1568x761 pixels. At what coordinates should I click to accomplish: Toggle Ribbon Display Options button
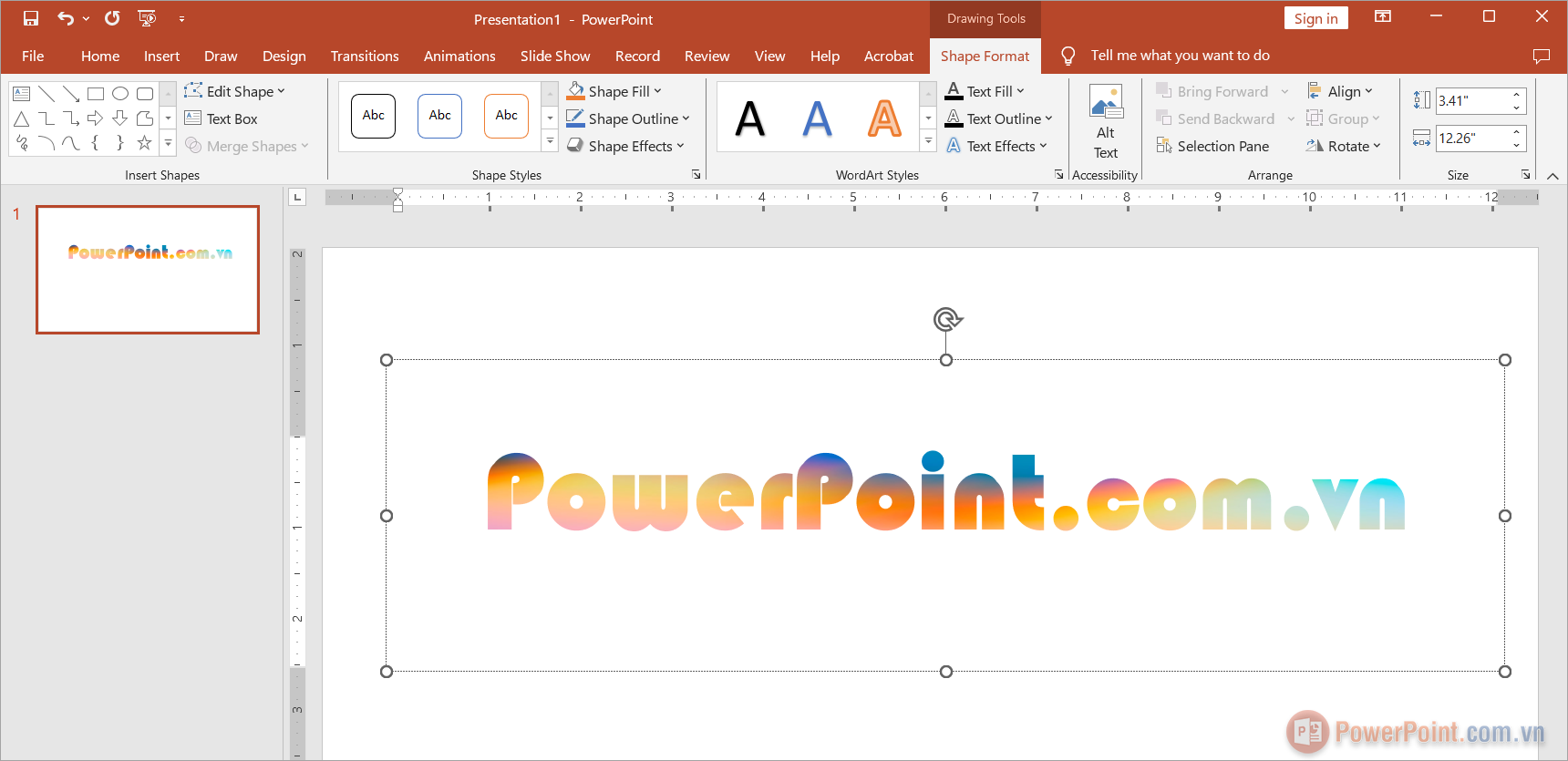1383,17
